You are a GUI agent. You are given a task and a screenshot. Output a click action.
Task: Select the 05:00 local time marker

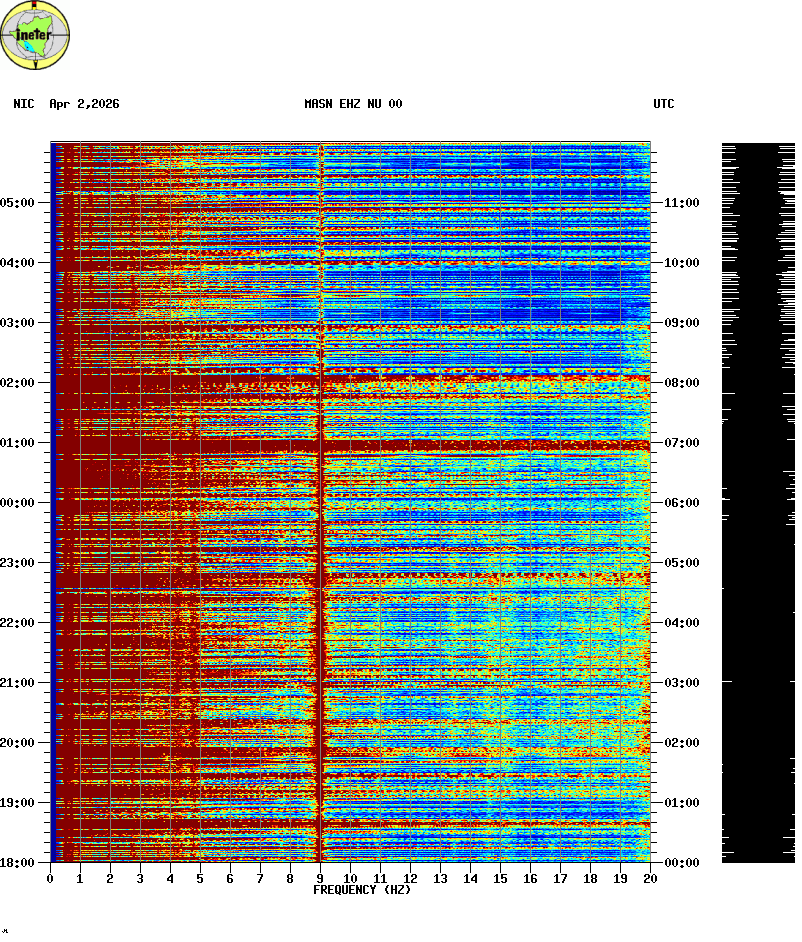[x=18, y=203]
